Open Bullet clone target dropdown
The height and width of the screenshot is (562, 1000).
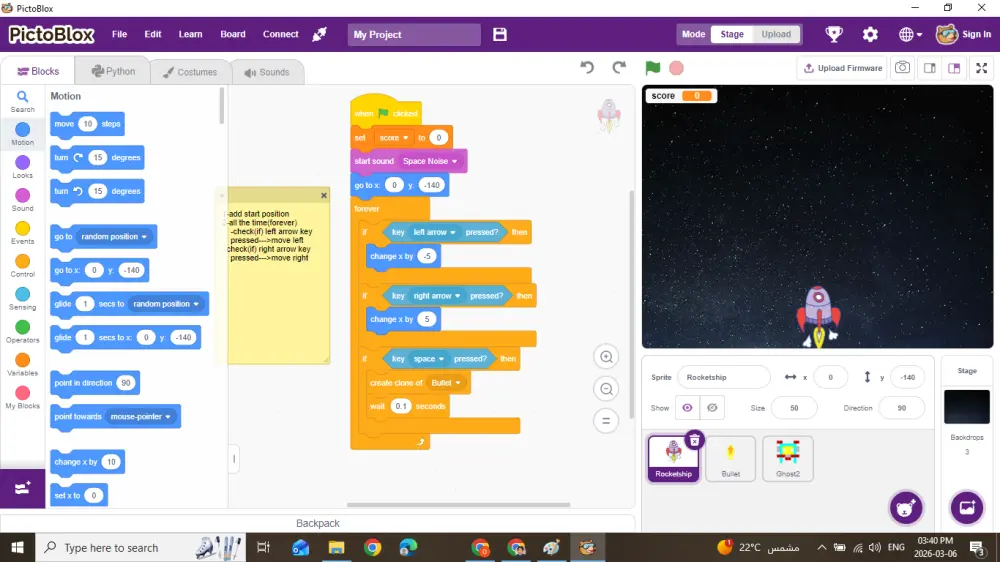coord(445,383)
